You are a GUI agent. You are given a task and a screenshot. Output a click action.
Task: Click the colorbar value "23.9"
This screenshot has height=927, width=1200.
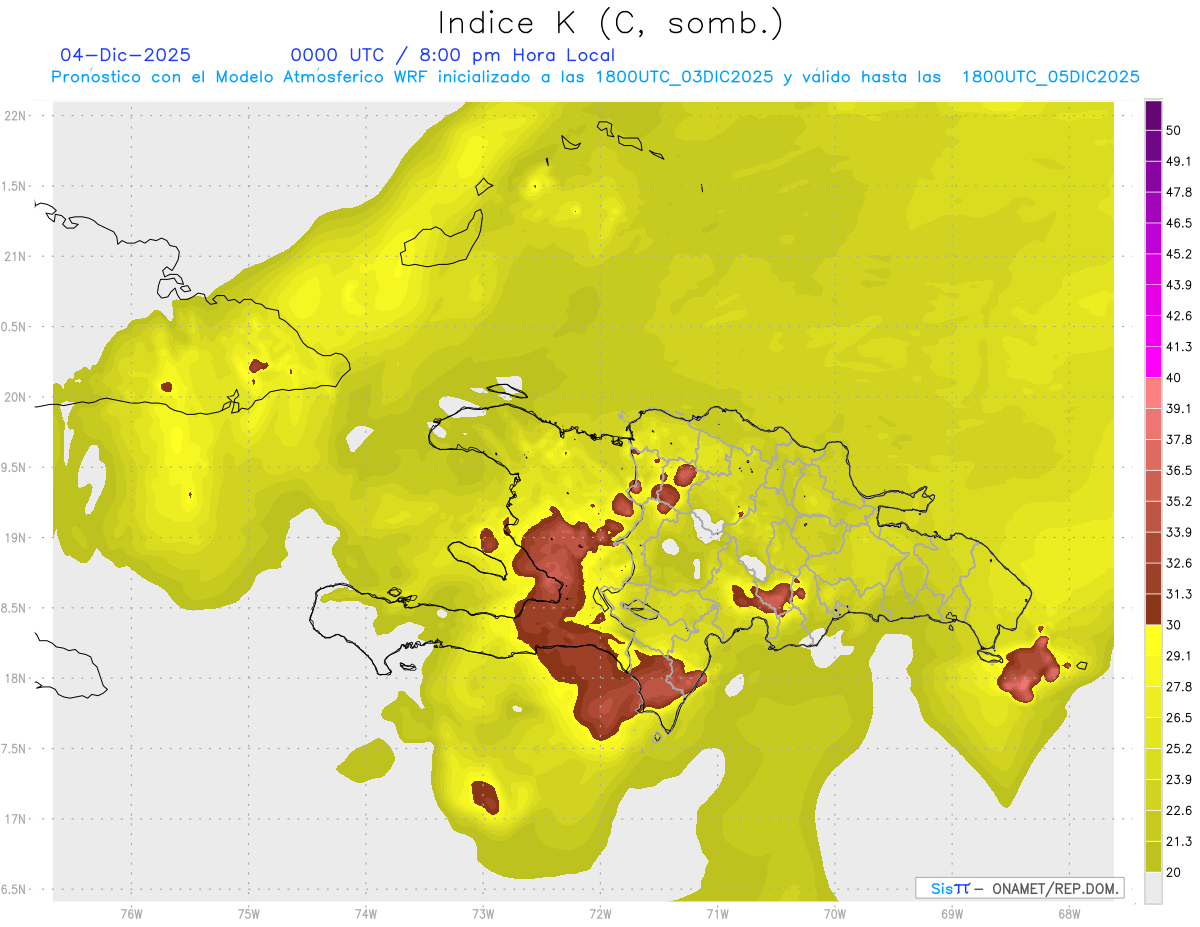1178,779
